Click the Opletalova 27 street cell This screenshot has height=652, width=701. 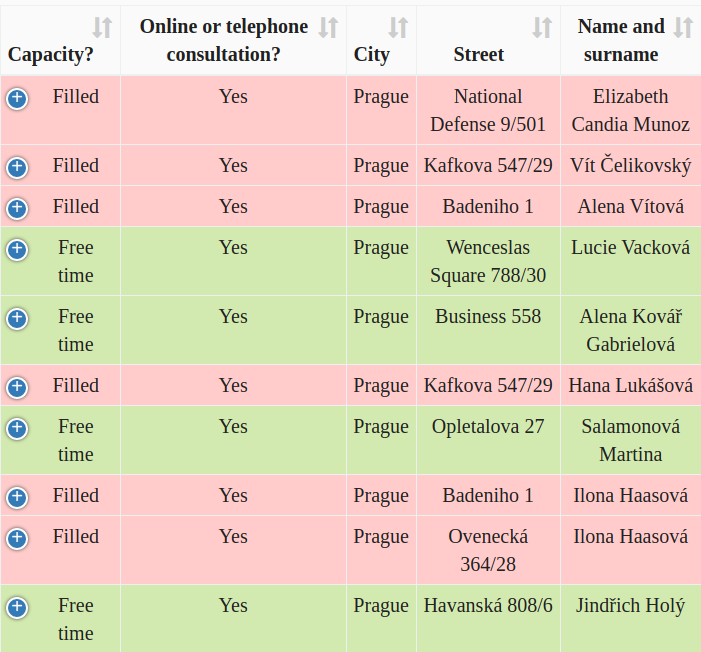pyautogui.click(x=488, y=426)
